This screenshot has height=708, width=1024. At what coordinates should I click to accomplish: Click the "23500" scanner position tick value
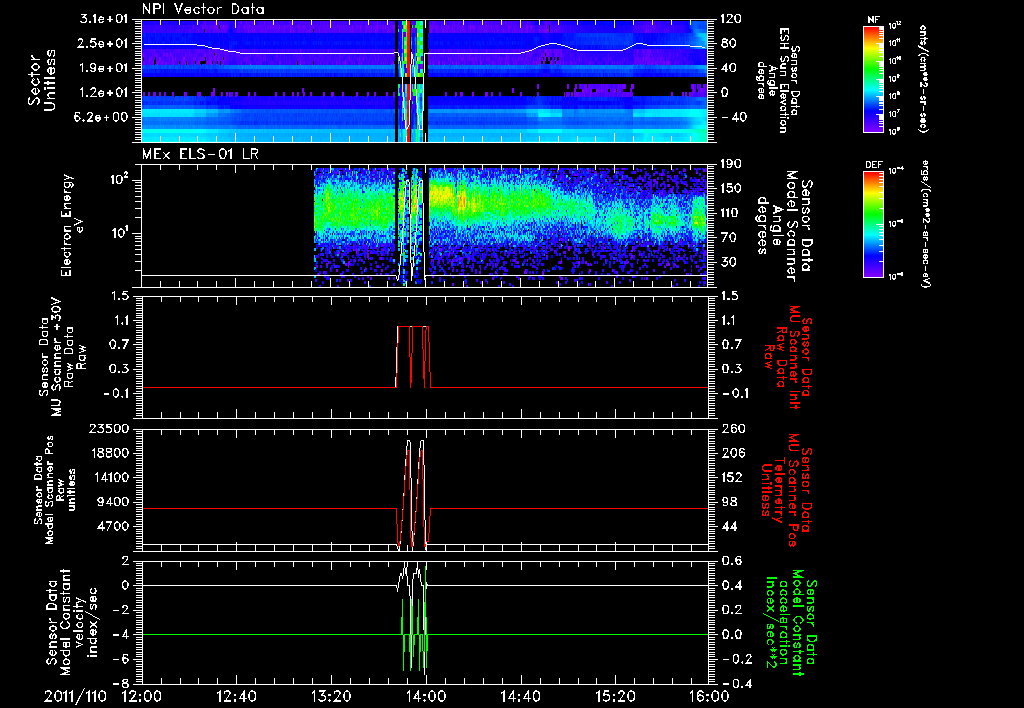108,428
